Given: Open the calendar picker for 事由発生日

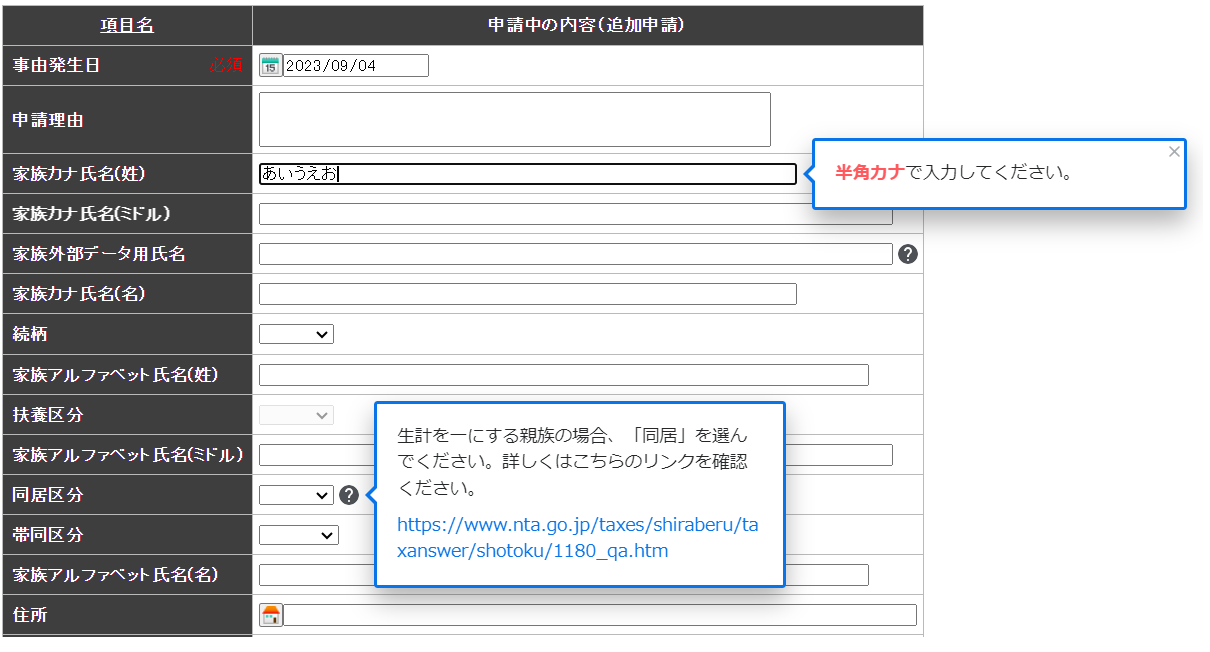Looking at the screenshot, I should click(x=270, y=66).
